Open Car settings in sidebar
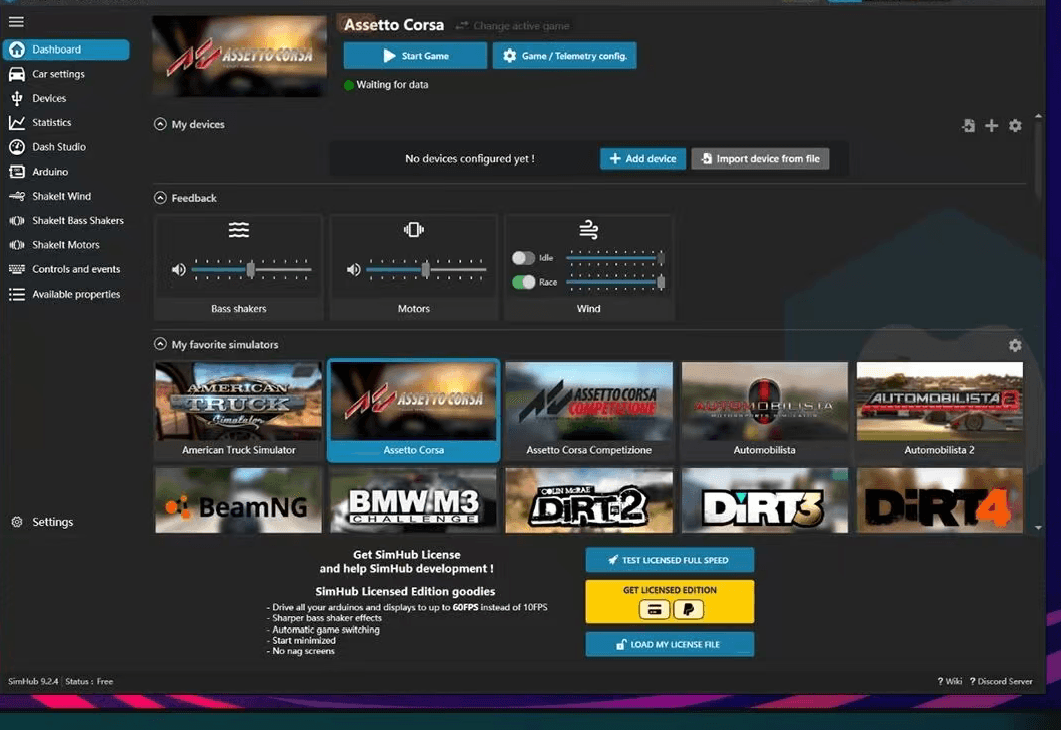 [x=58, y=74]
